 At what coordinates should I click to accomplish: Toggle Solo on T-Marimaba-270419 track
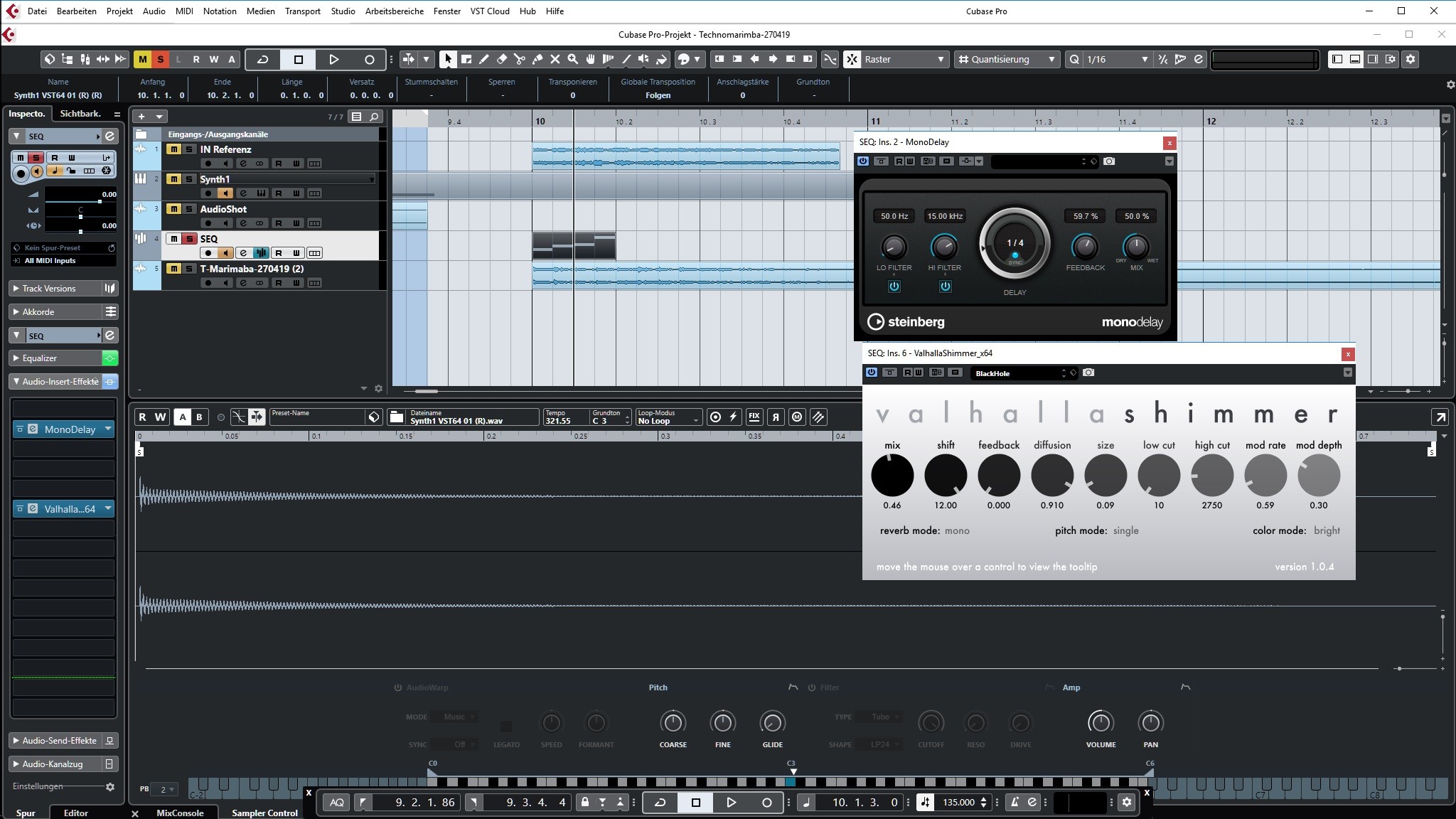click(x=189, y=269)
